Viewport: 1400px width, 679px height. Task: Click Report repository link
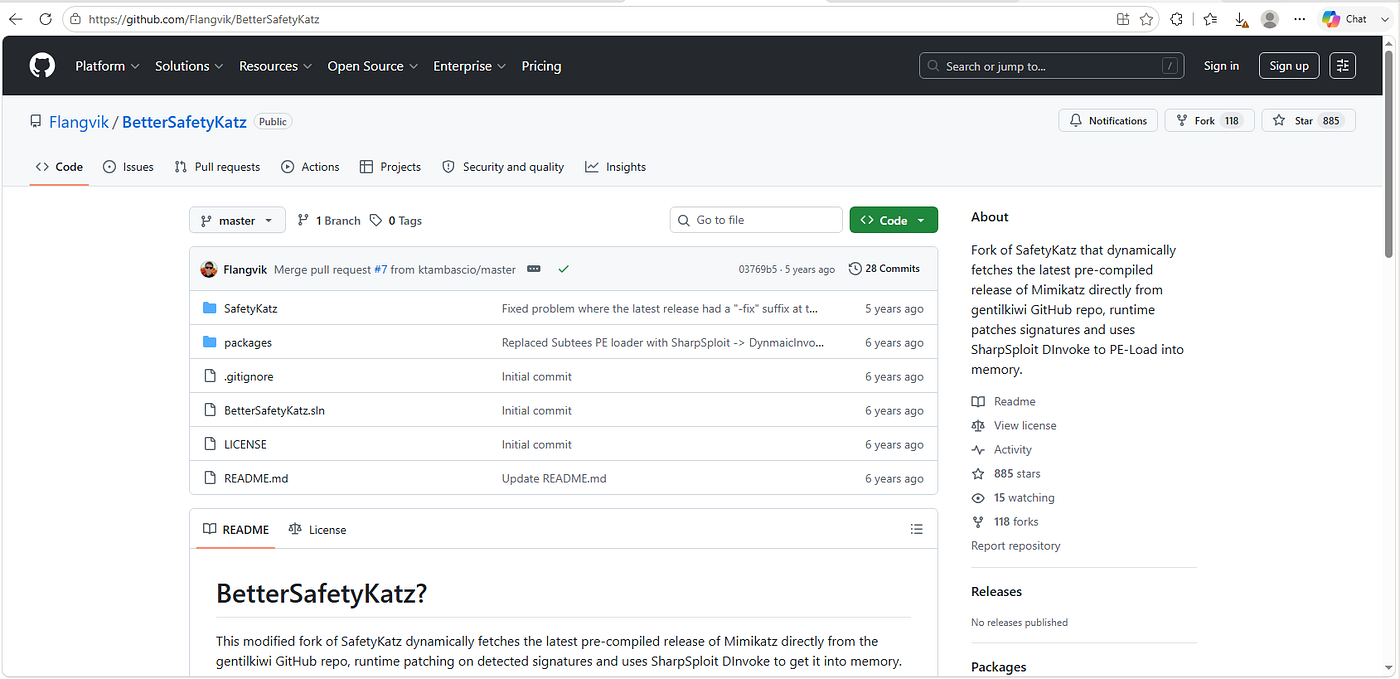pos(1015,545)
